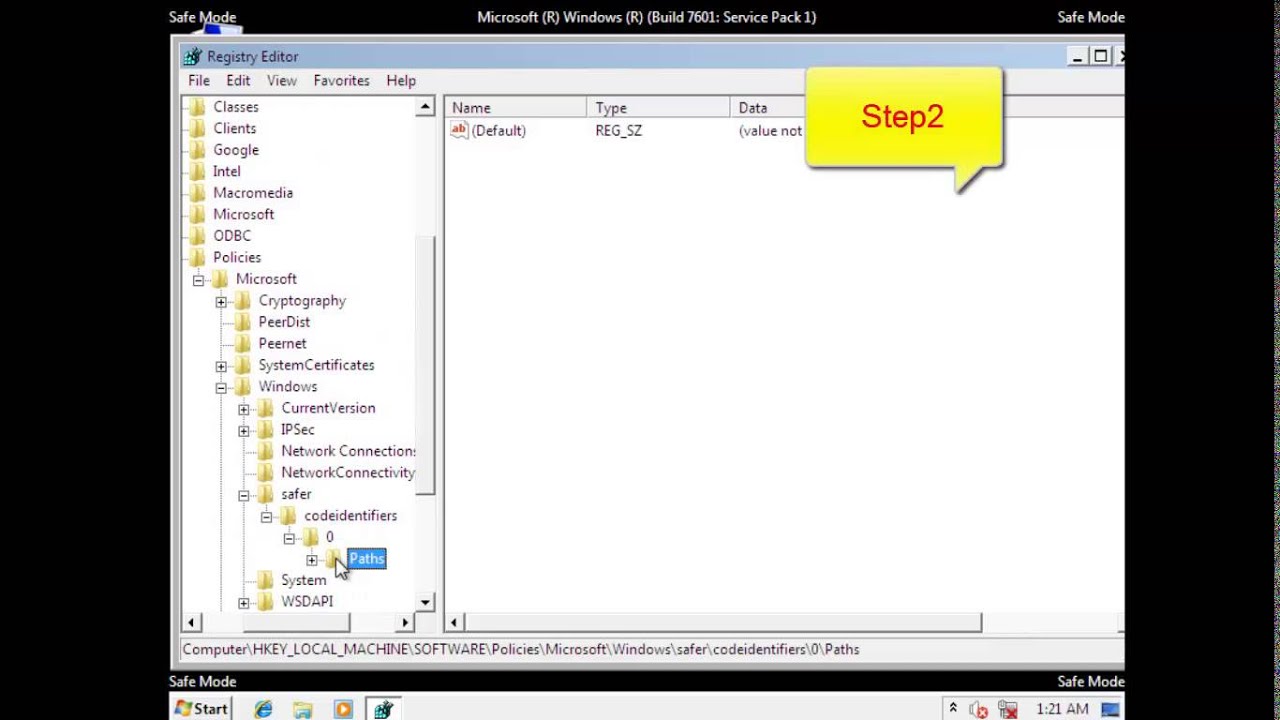Viewport: 1280px width, 720px height.
Task: Collapse the 0 key
Action: pyautogui.click(x=289, y=538)
